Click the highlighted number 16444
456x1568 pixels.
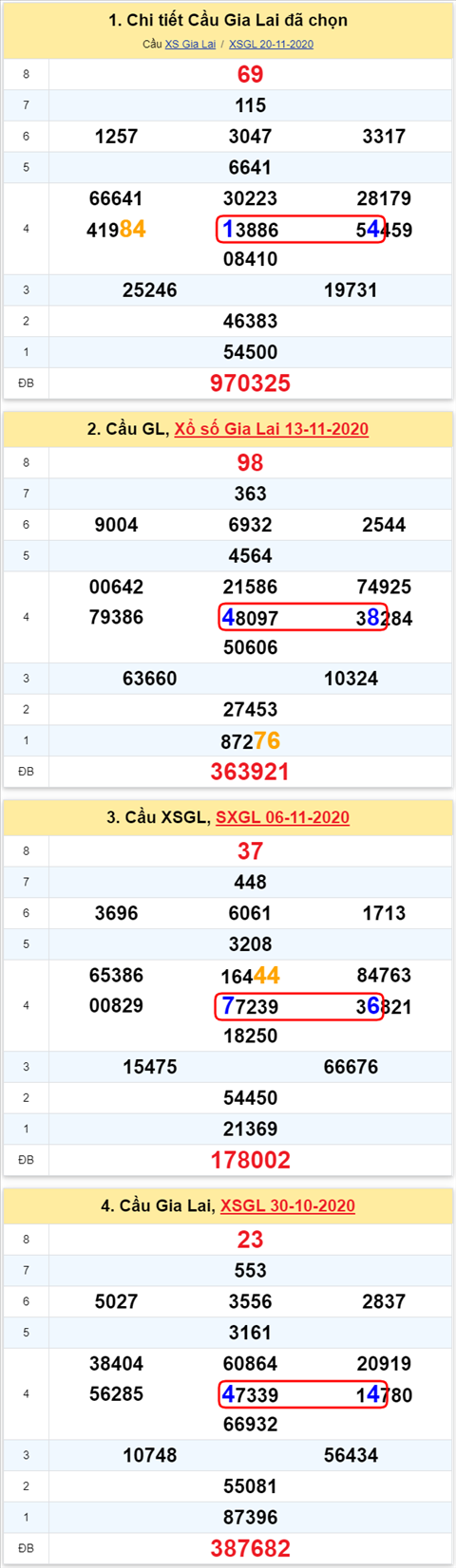coord(250,975)
